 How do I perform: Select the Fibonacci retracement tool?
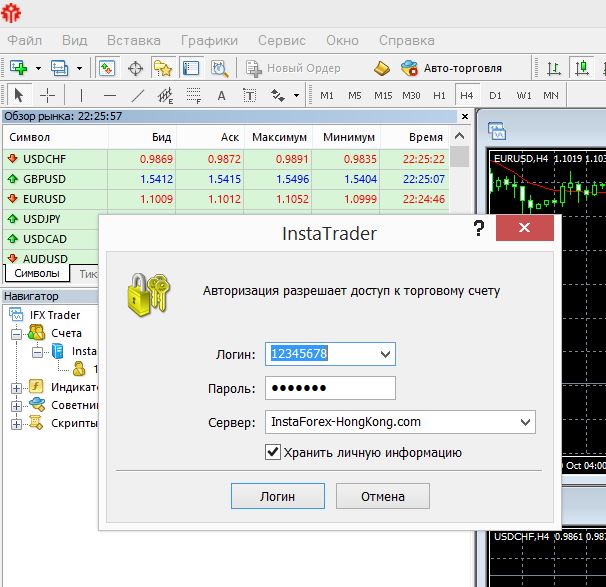point(194,95)
